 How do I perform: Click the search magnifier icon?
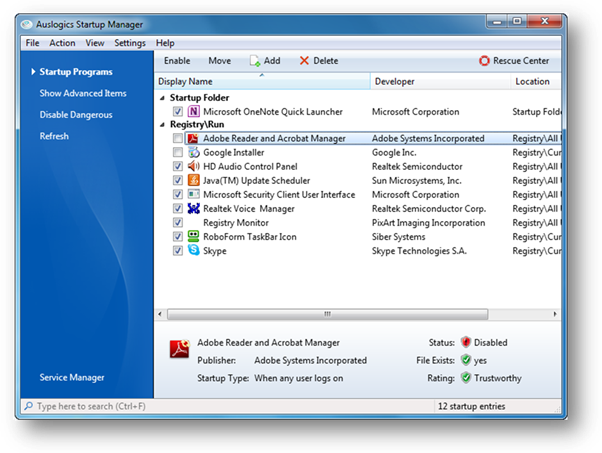click(x=28, y=406)
